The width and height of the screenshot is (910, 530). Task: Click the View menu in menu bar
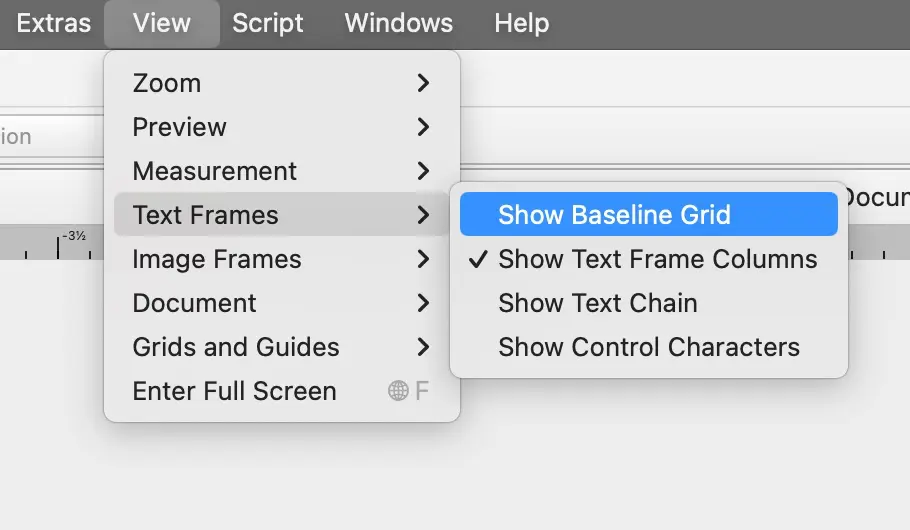click(161, 23)
